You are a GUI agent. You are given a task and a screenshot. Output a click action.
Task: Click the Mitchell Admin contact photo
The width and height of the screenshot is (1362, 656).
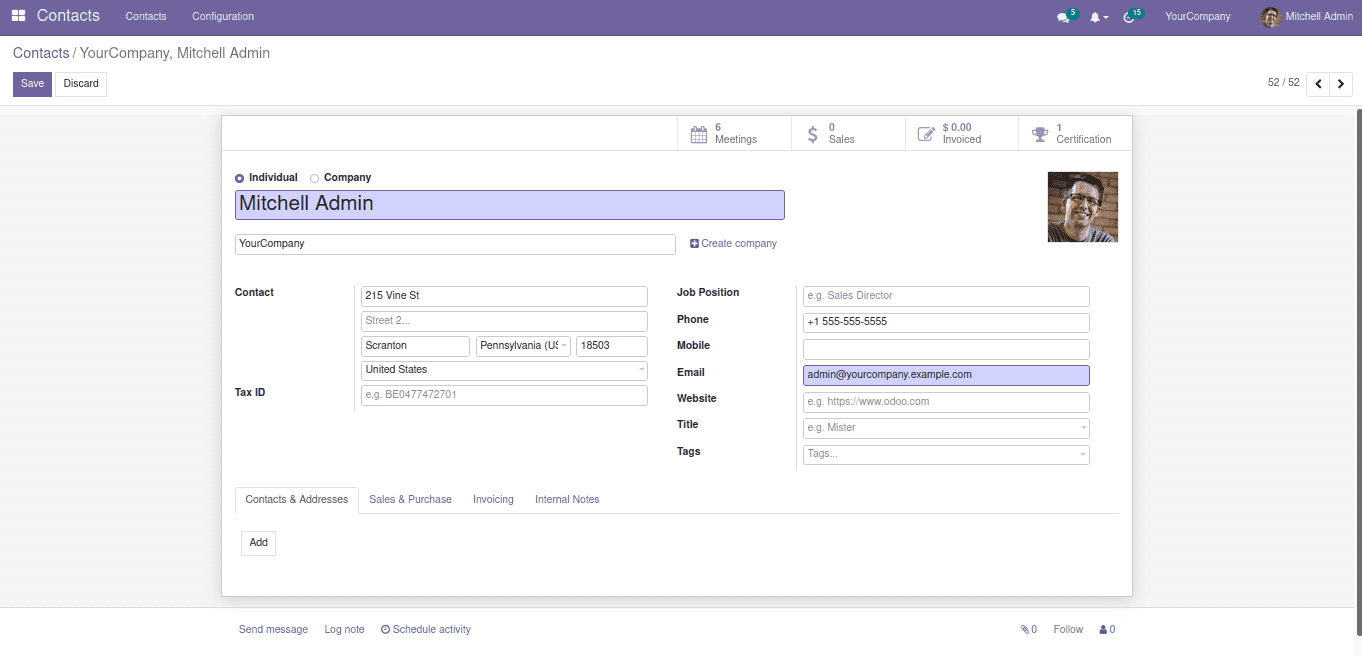coord(1082,207)
